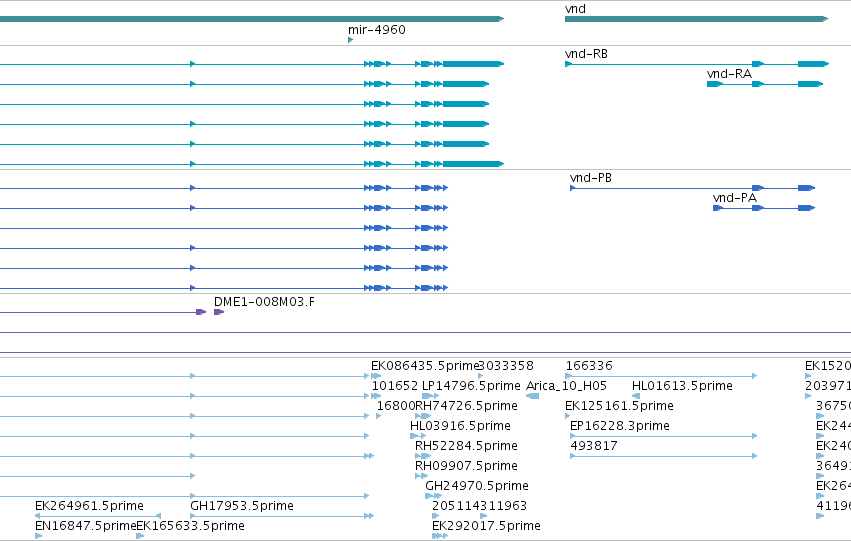Viewport: 851px width, 541px height.
Task: Select EST RH09907.5prime
Action: point(421,476)
